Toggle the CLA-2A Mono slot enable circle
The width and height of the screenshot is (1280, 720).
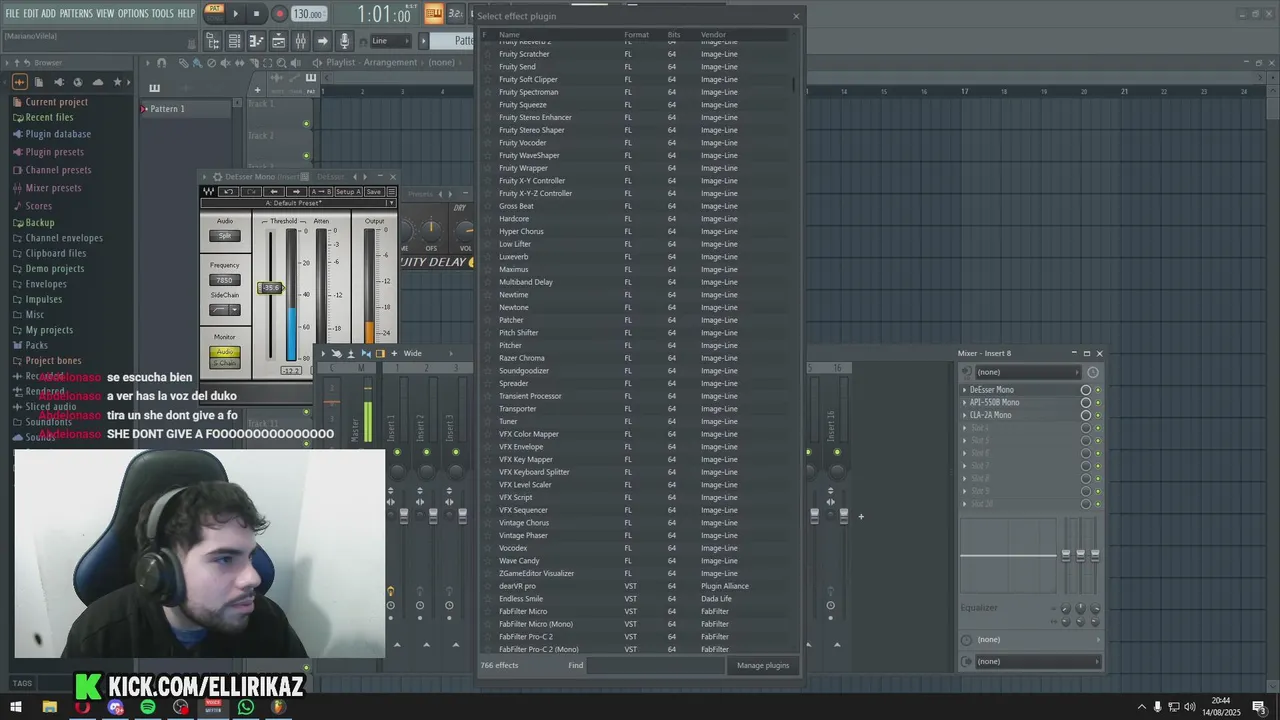[x=1086, y=415]
